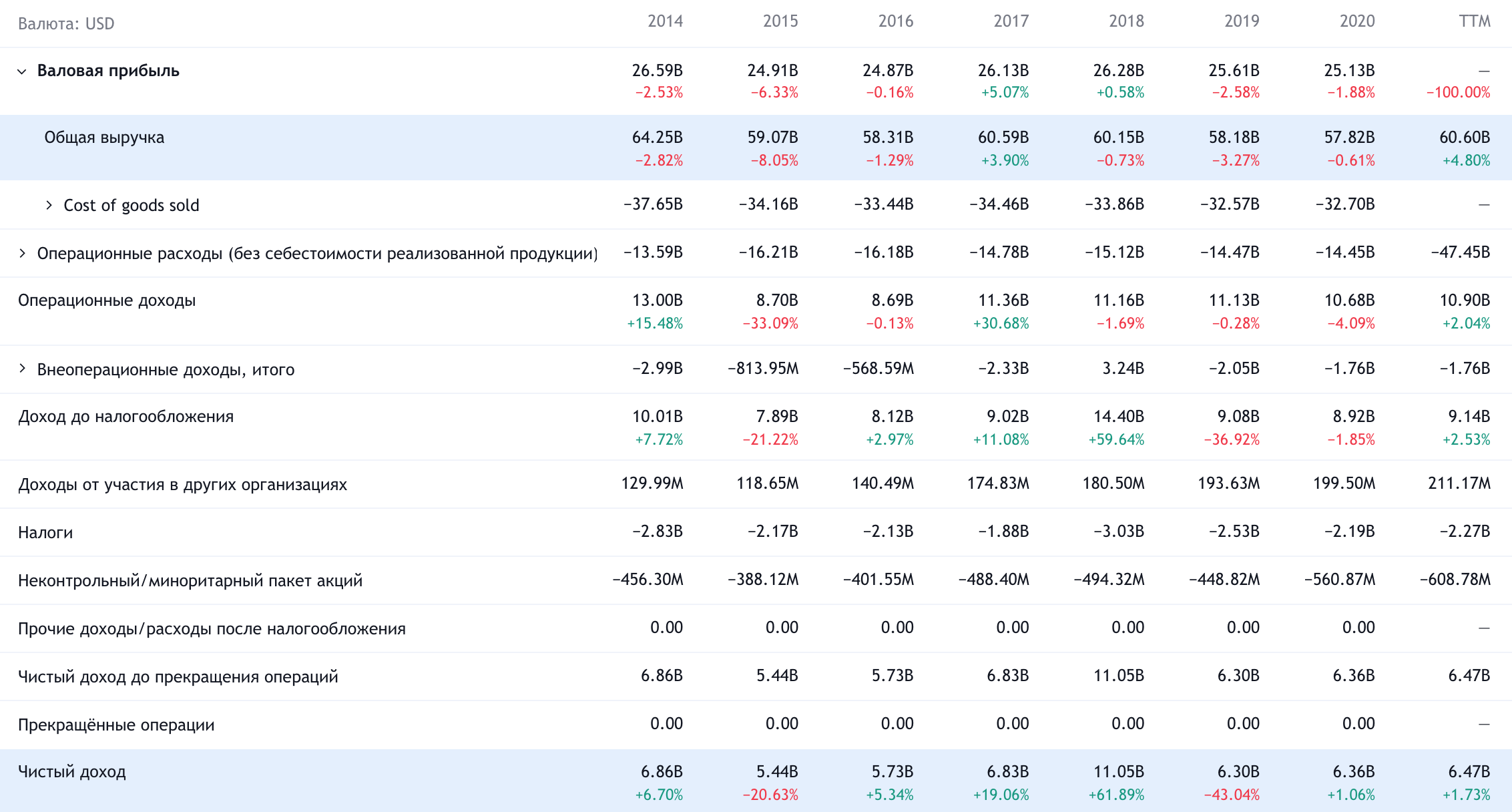The image size is (1512, 812).
Task: Click the +59.64% change figure
Action: coord(1117,440)
